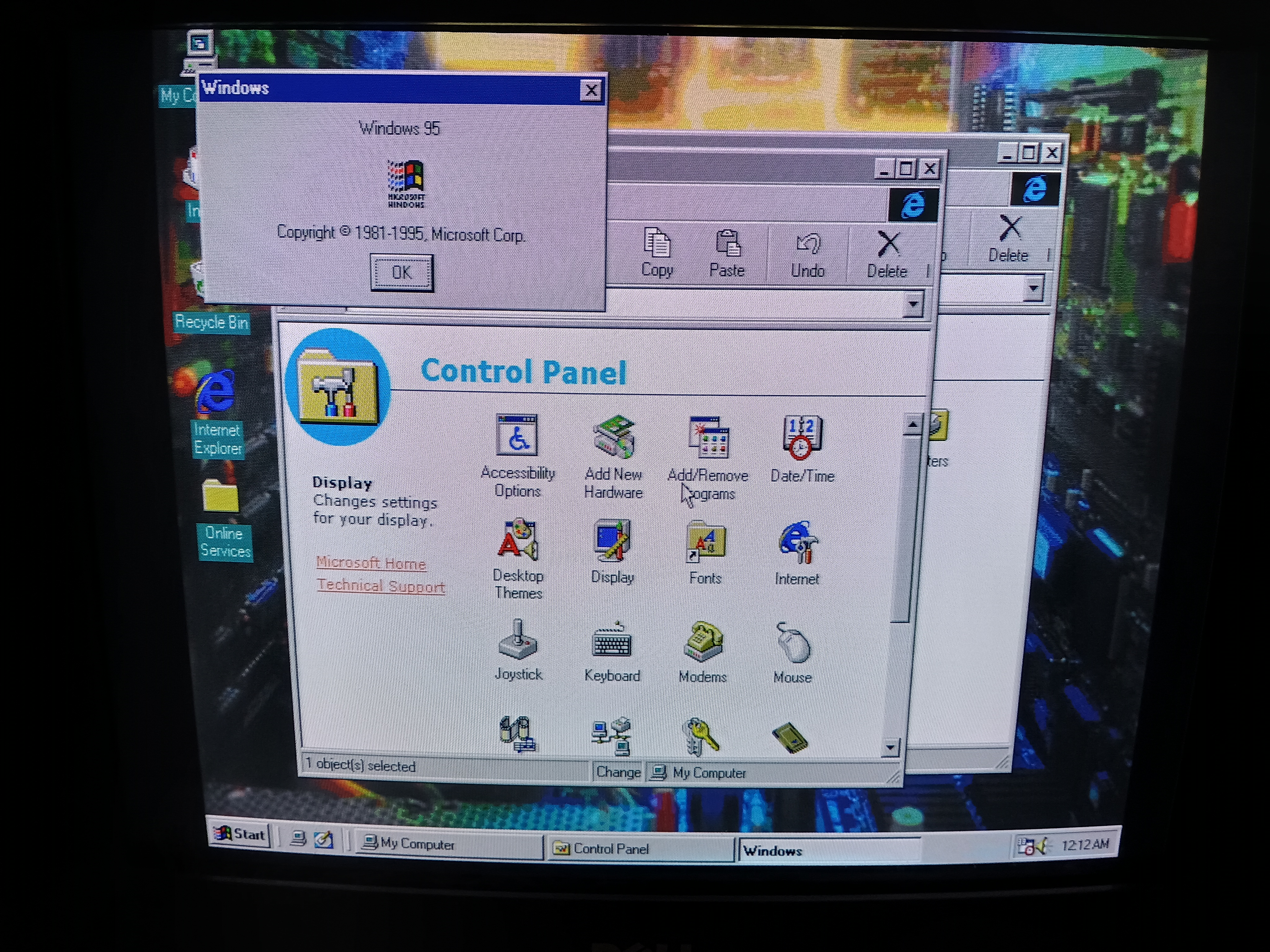Open the Desktop Themes icon

tap(518, 540)
